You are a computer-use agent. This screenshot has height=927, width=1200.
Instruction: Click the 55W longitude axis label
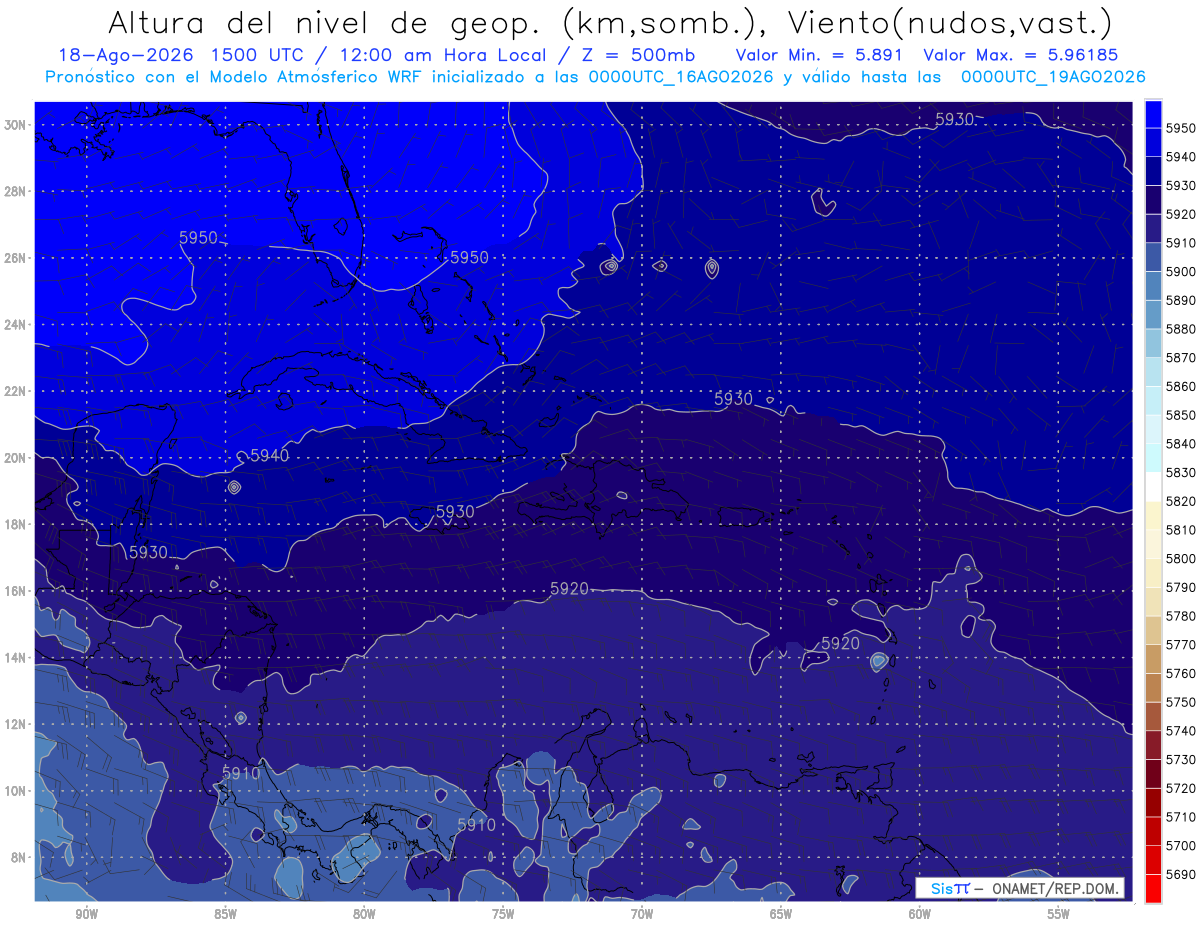click(x=1058, y=914)
